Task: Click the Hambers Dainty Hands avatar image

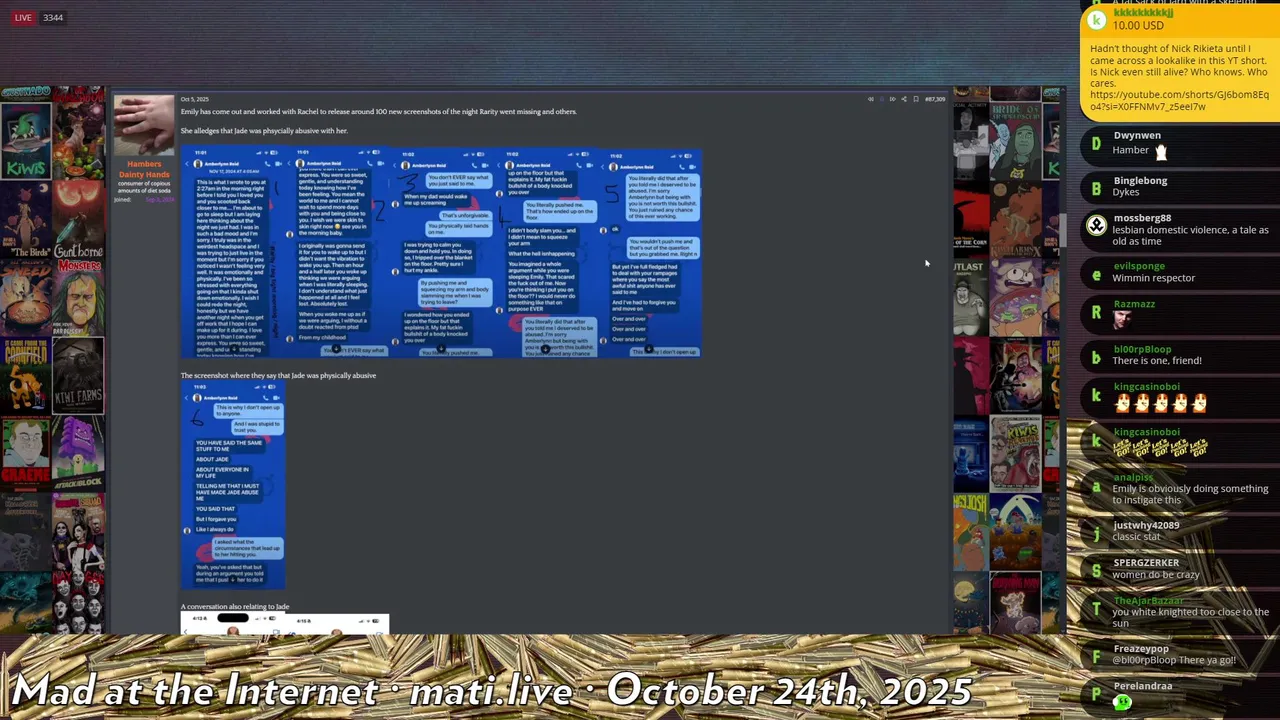Action: click(143, 125)
